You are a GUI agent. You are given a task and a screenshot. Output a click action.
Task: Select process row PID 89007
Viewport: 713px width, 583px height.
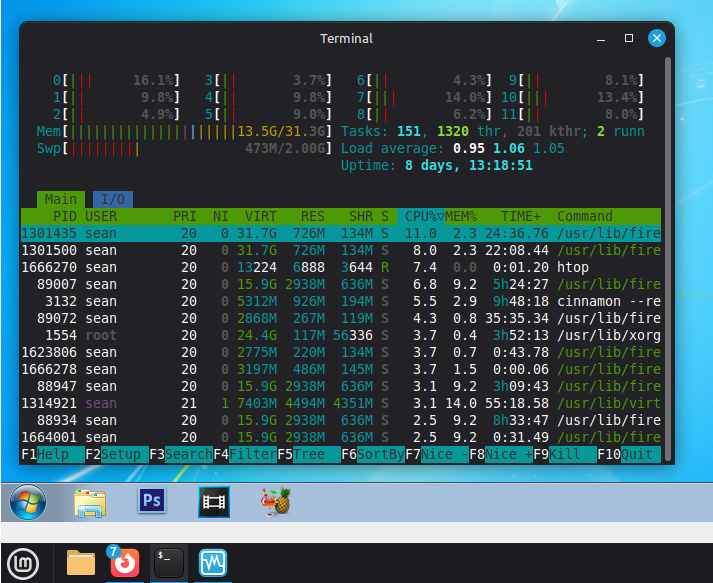[x=341, y=284]
